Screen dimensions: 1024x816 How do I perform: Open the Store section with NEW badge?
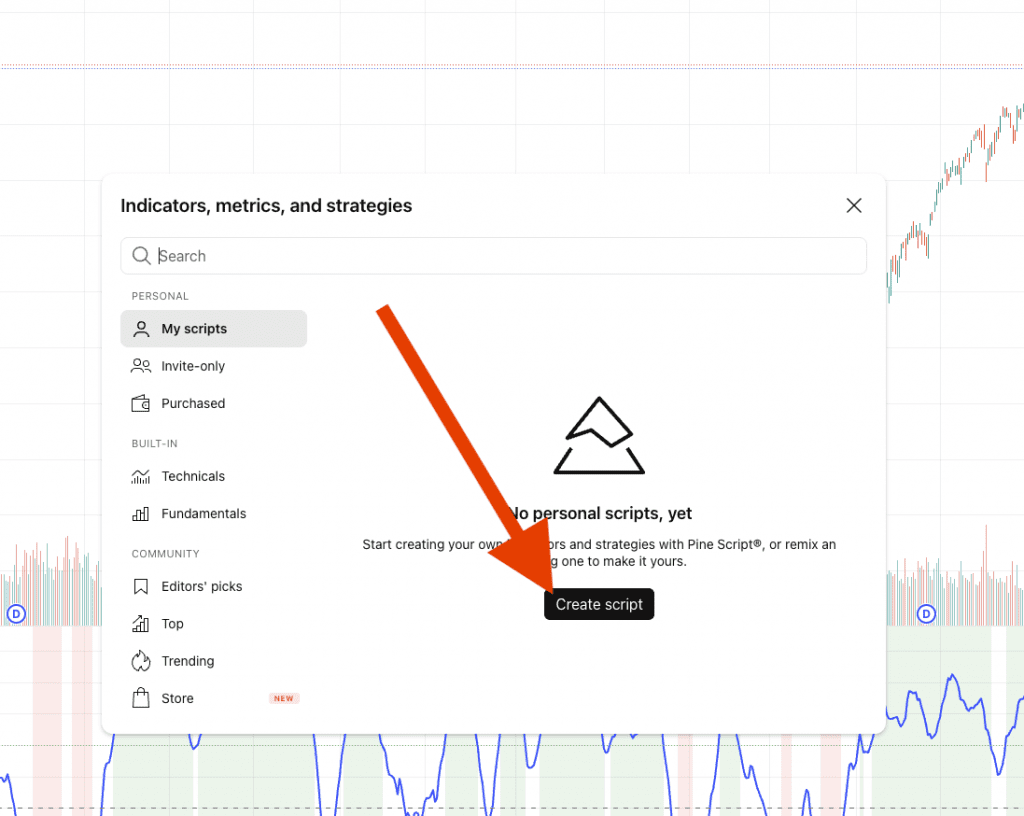click(175, 697)
